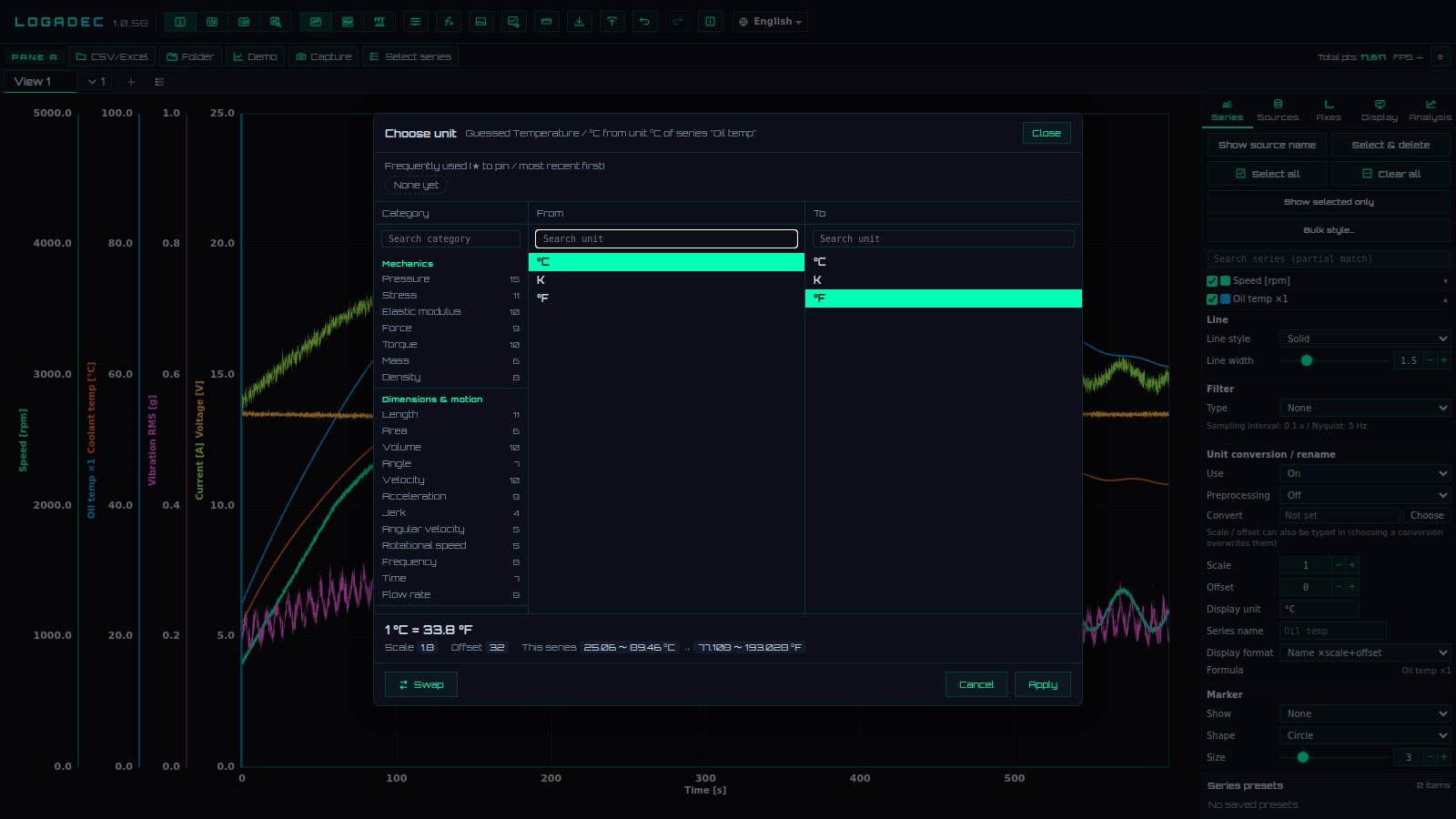Select the single-pane layout icon
Viewport: 1456px width, 819px height.
pyautogui.click(x=180, y=22)
